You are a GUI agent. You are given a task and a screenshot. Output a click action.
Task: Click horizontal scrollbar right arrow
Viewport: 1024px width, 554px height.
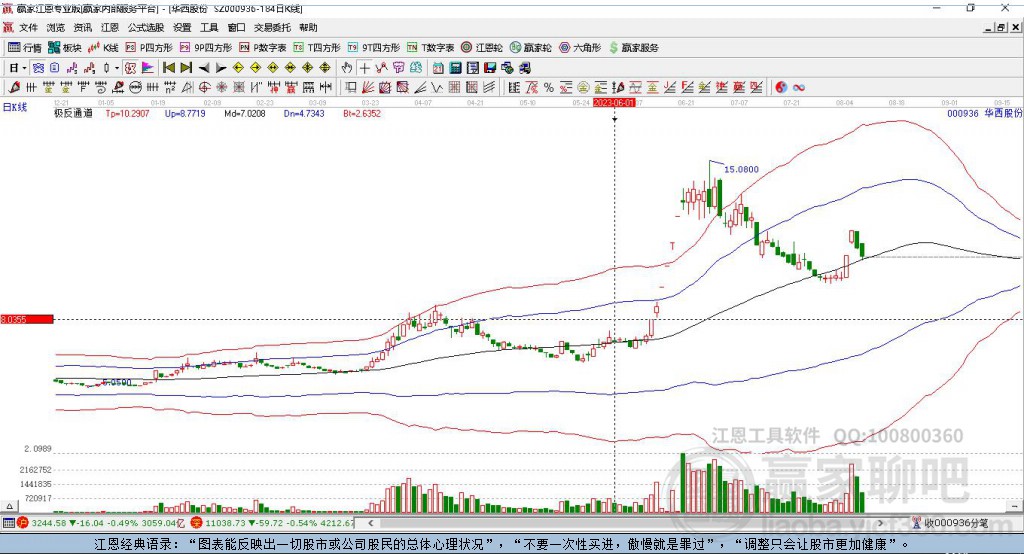point(880,523)
